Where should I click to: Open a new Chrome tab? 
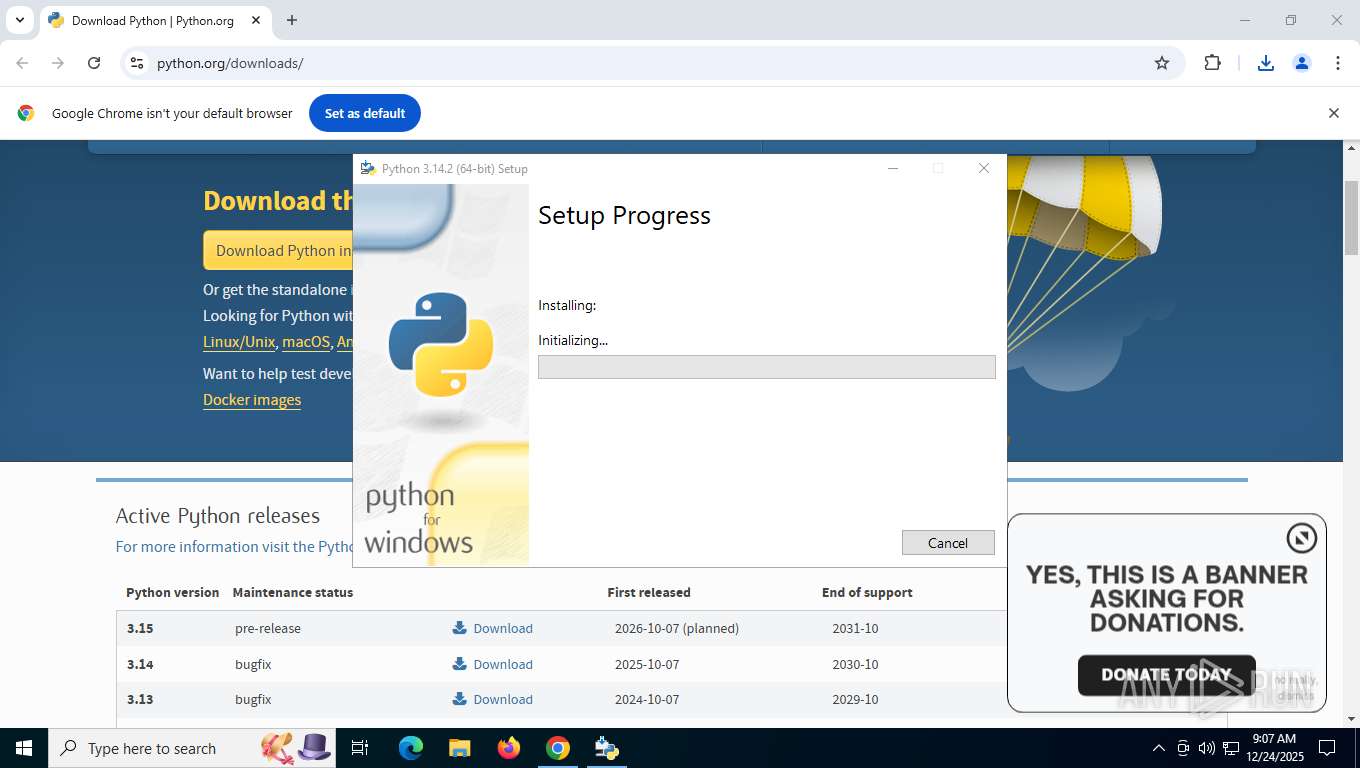point(292,20)
